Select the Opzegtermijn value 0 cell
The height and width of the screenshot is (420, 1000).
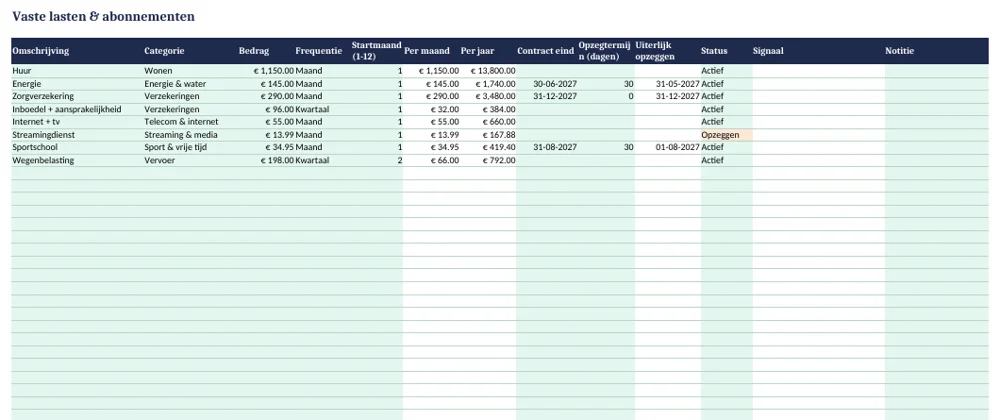click(x=606, y=96)
